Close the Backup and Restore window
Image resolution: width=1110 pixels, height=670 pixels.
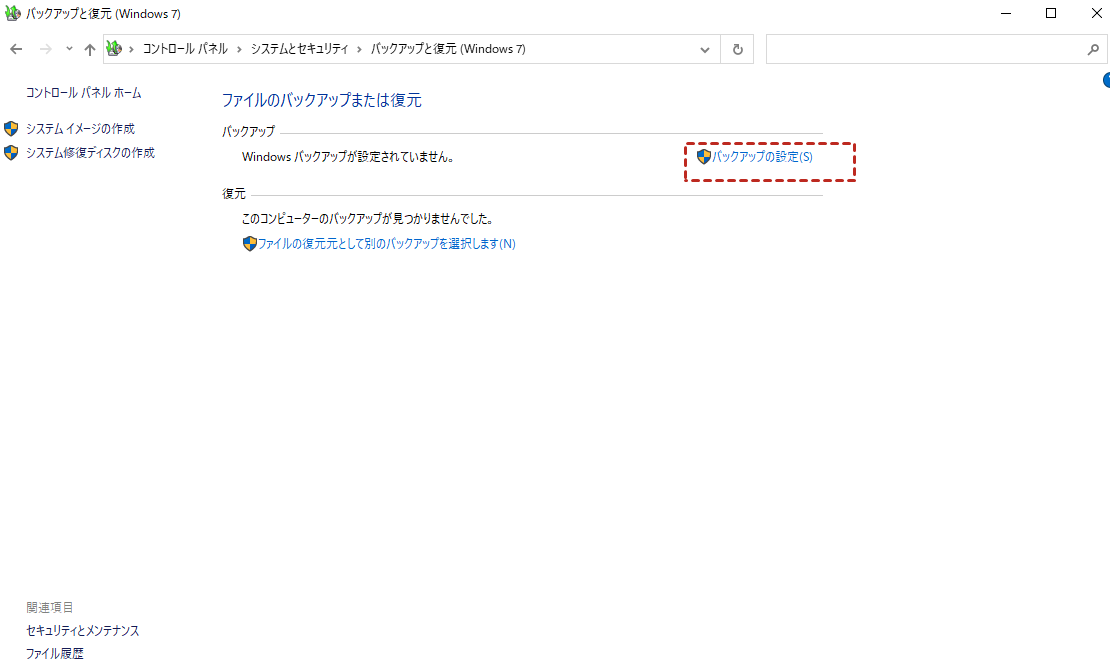tap(1096, 13)
